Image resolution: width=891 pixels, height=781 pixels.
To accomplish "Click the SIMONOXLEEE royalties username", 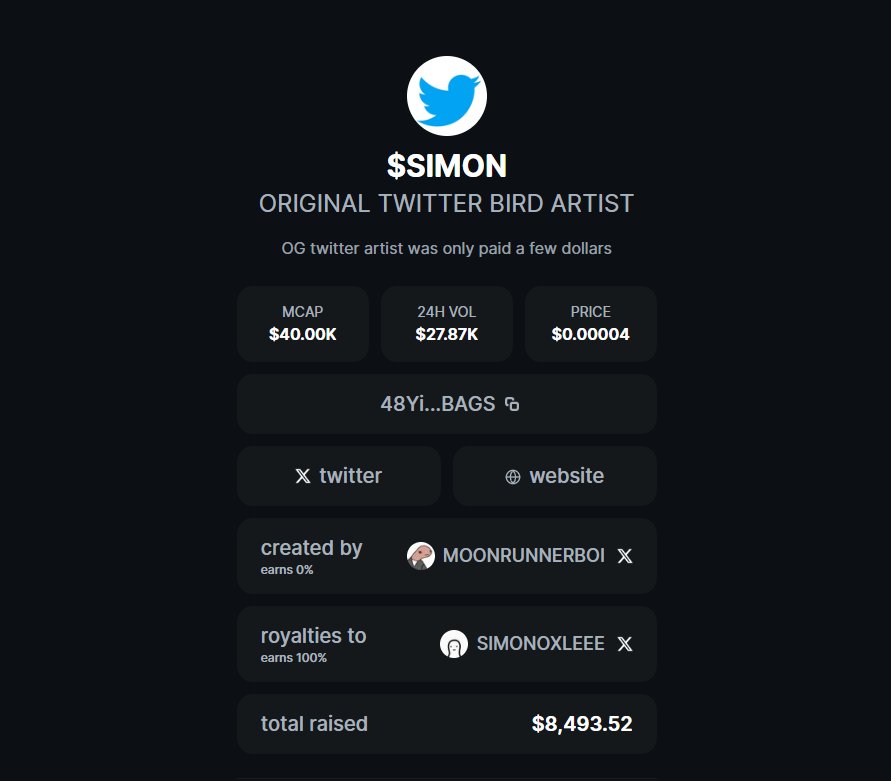I will (x=540, y=644).
